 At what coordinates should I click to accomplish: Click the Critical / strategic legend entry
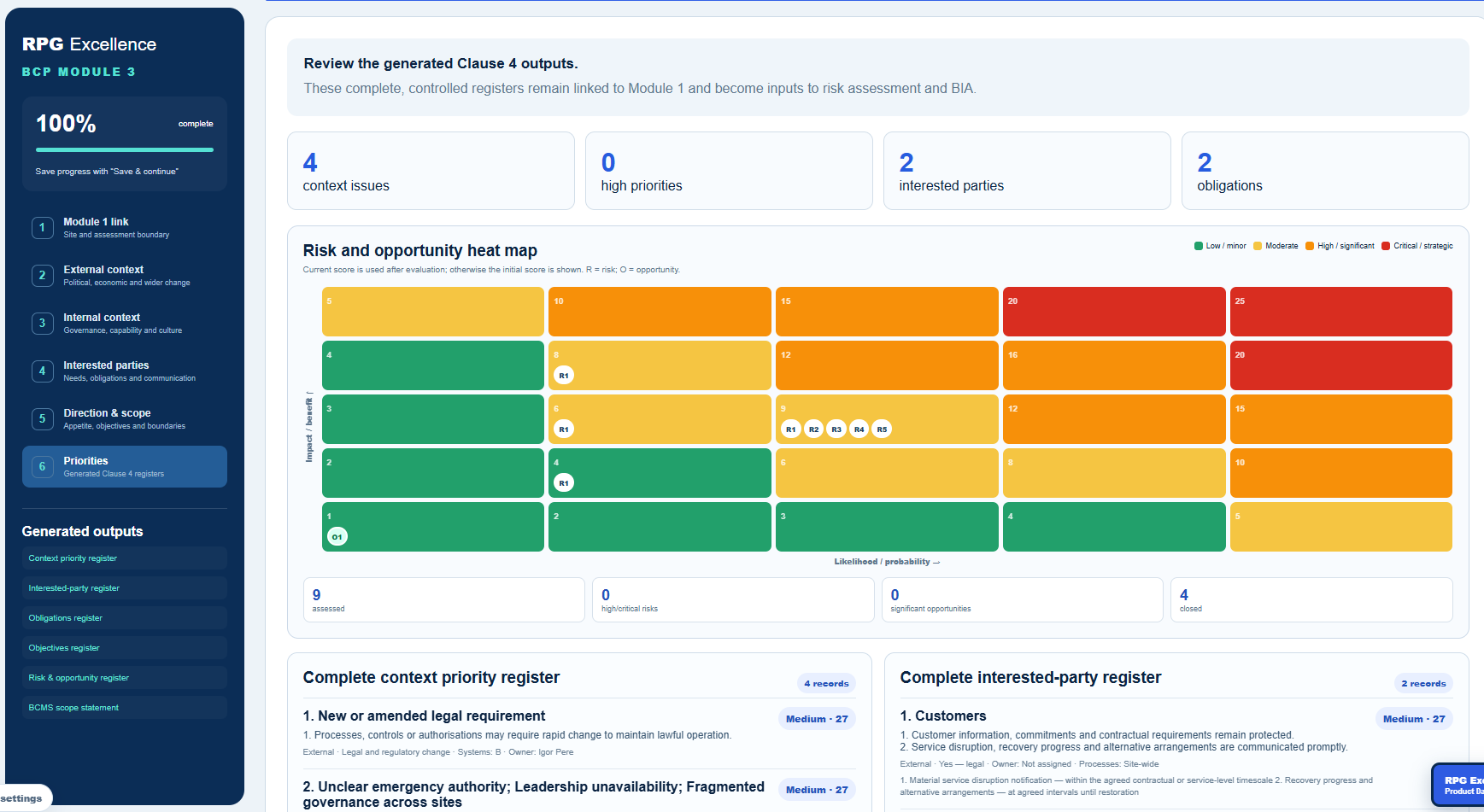[1417, 246]
